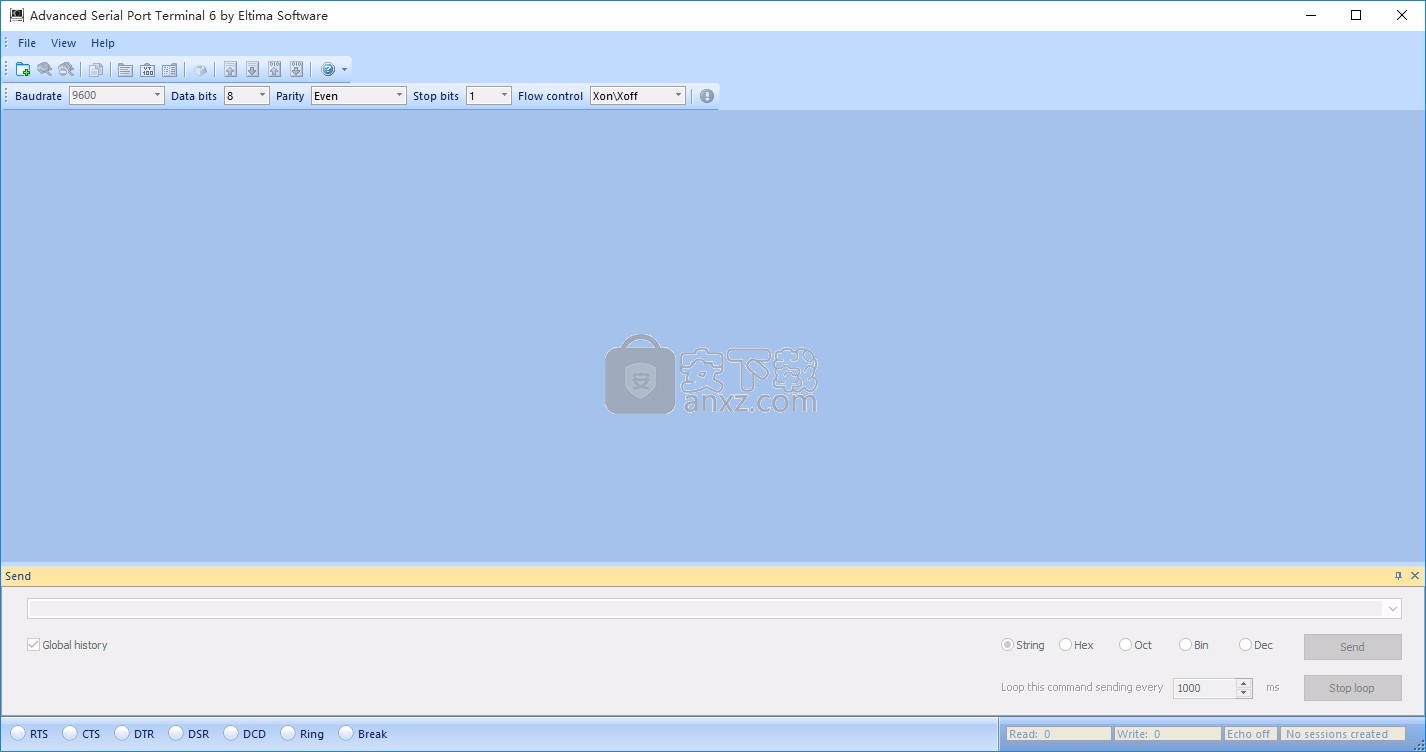Open the File menu
Screen dimensions: 1426x752
tap(27, 43)
